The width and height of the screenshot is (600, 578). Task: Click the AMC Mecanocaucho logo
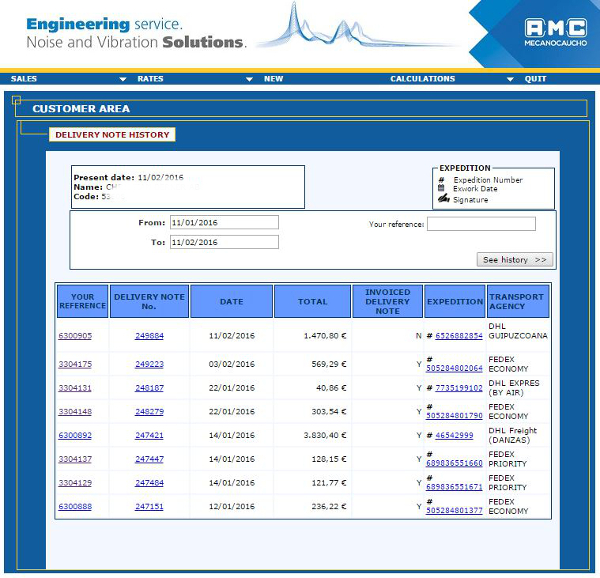tap(556, 33)
